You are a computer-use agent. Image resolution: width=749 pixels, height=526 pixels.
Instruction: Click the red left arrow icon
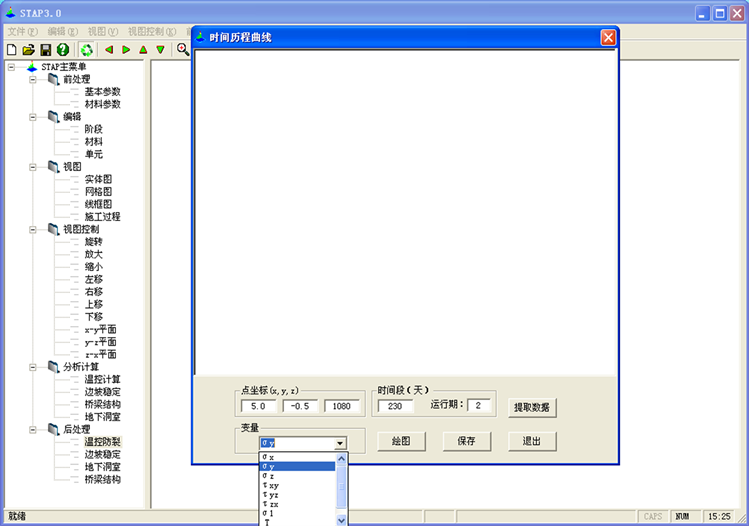click(109, 49)
